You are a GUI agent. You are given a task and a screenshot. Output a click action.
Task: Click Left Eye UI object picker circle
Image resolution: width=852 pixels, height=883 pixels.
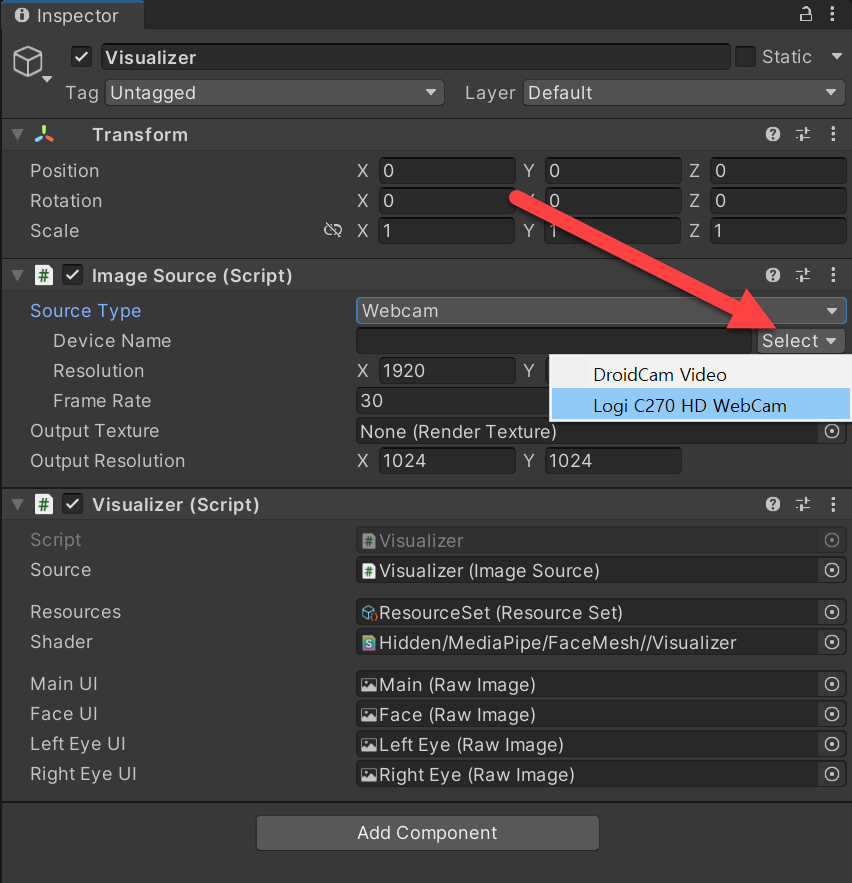[832, 744]
